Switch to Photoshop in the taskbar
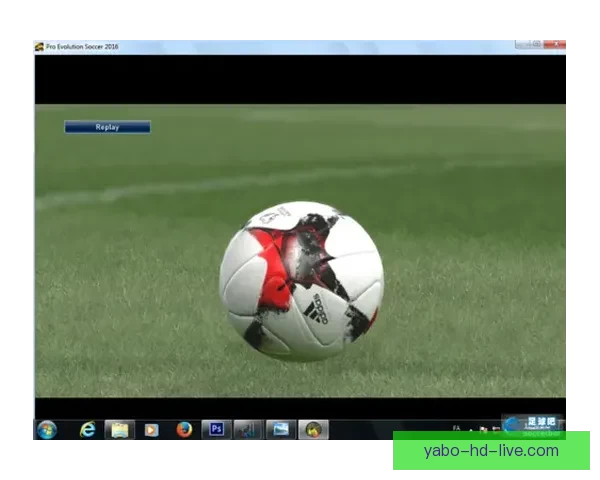This screenshot has height=480, width=600. 216,429
